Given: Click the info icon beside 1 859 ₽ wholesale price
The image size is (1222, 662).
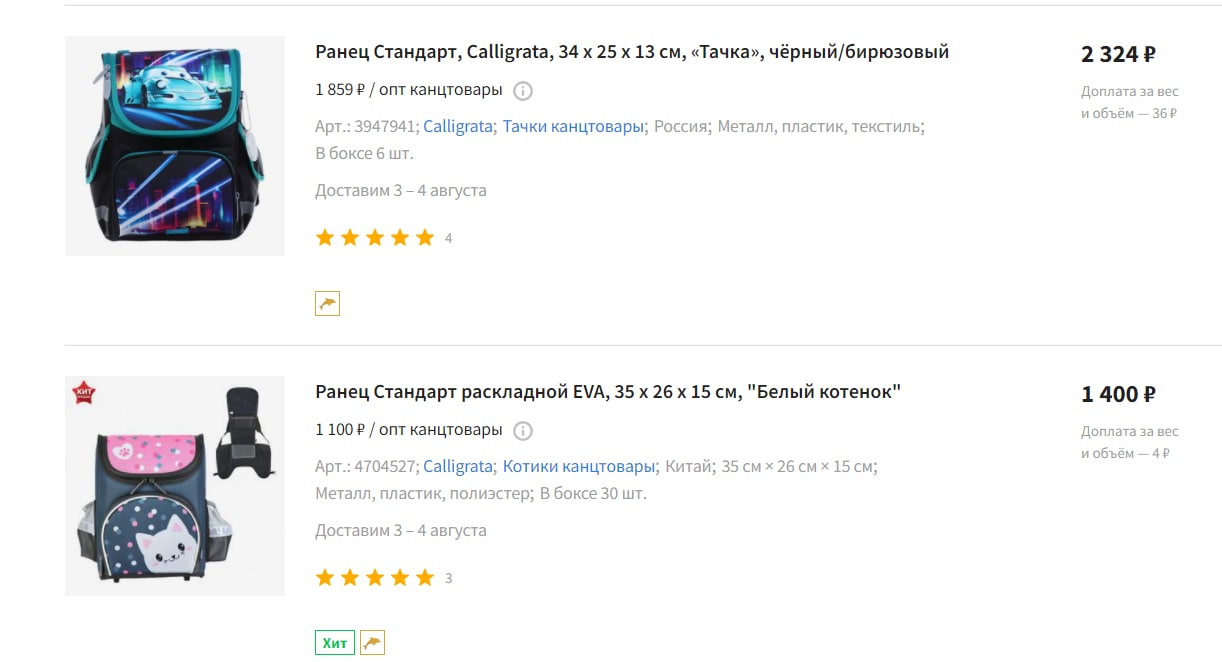Looking at the screenshot, I should [523, 91].
